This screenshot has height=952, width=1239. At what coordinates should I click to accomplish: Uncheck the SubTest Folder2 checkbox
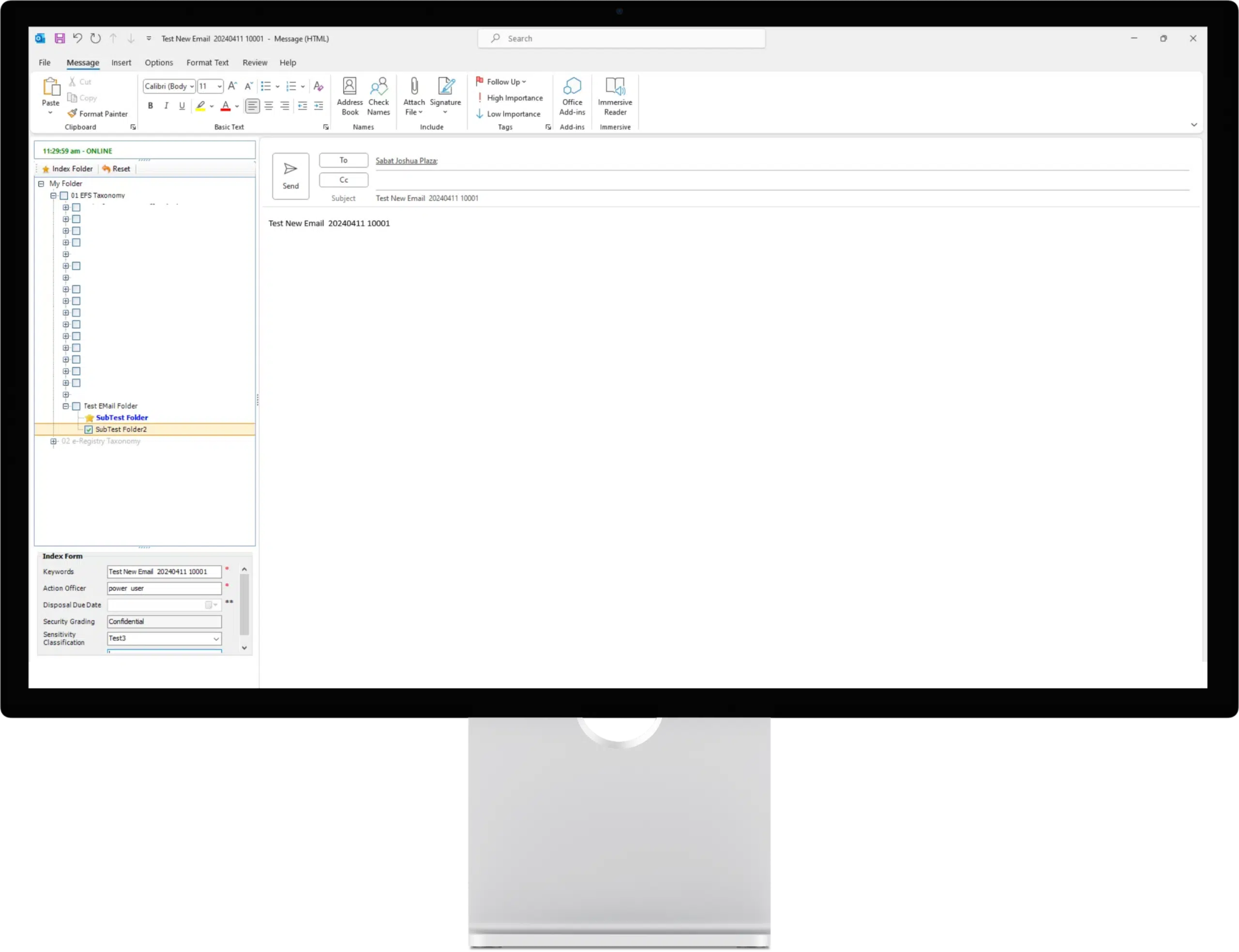(x=89, y=430)
